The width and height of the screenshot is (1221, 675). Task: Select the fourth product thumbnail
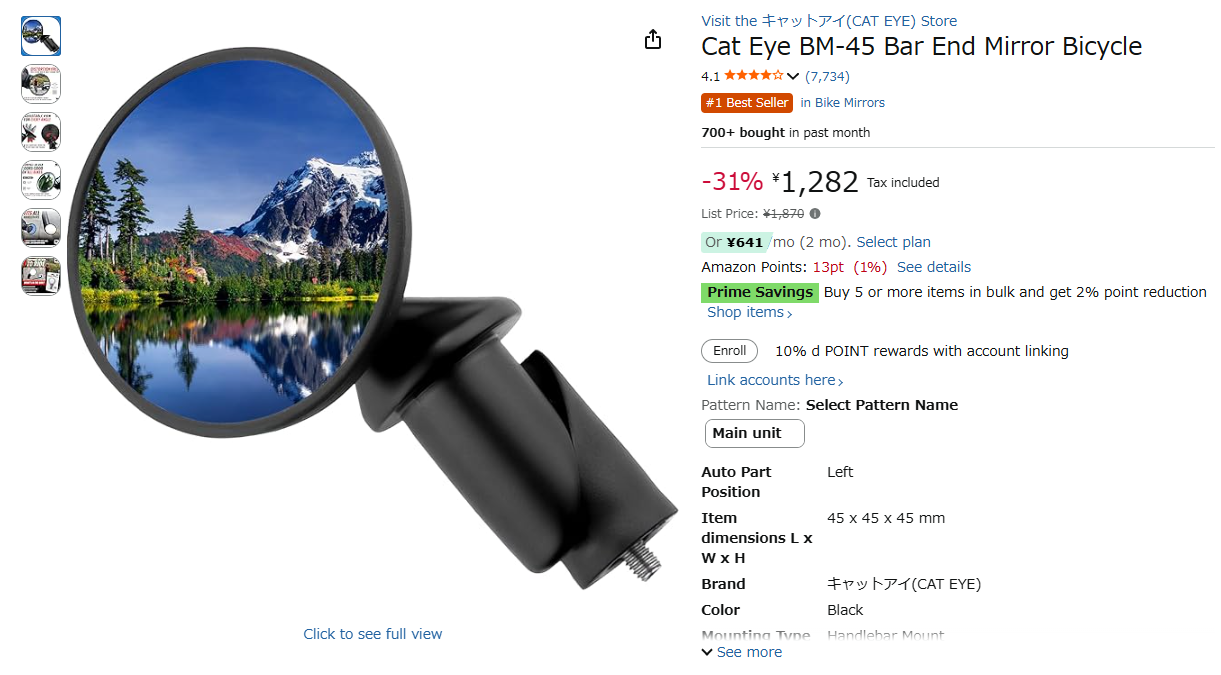pyautogui.click(x=41, y=180)
